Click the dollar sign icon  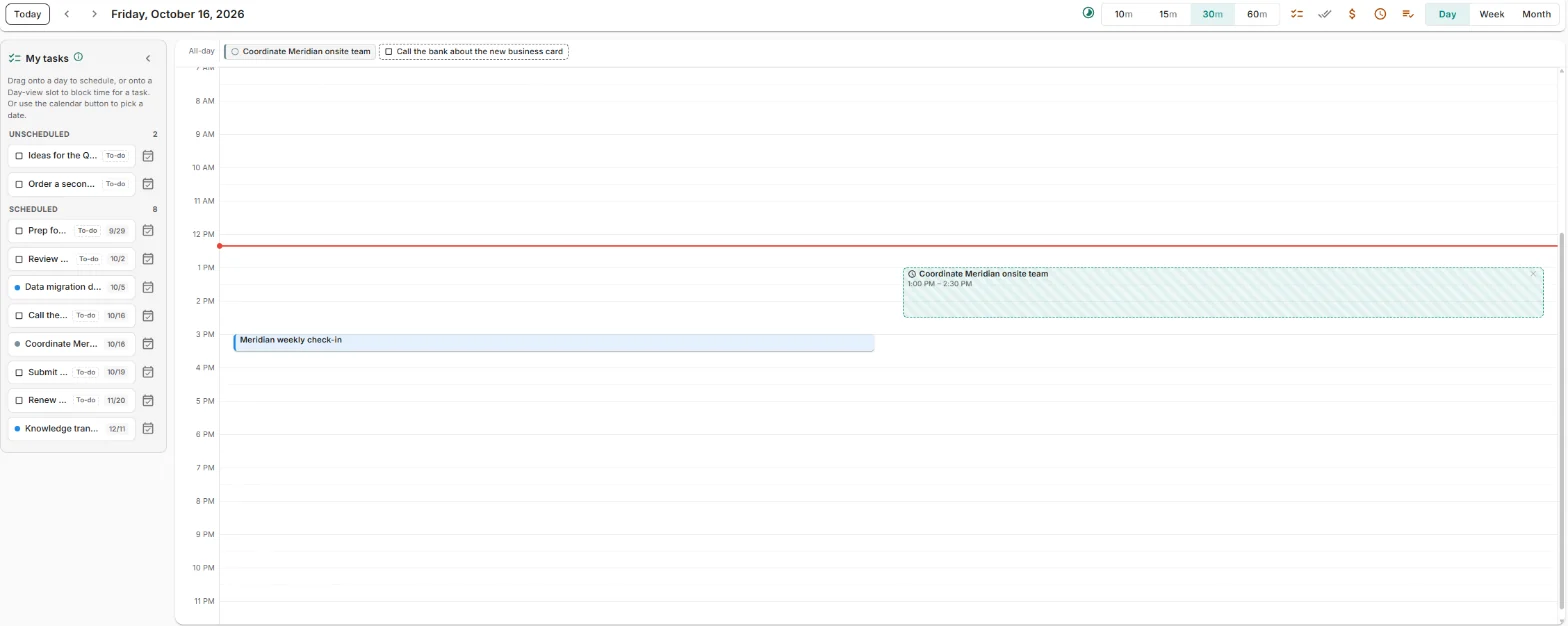pyautogui.click(x=1352, y=14)
